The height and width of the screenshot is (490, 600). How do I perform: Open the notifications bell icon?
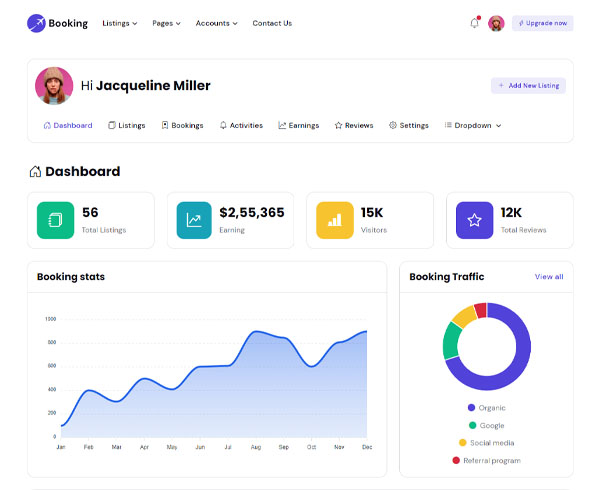point(474,23)
